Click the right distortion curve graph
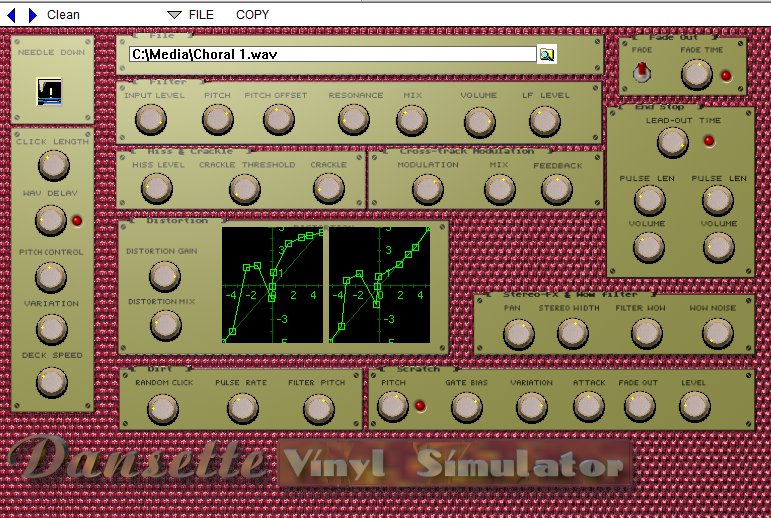The width and height of the screenshot is (771, 518). click(x=380, y=285)
